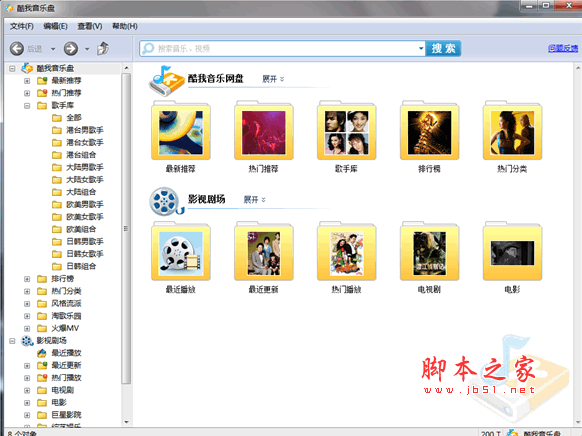Viewport: 582px width, 436px height.
Task: Open the 热门分类 folder thumbnail
Action: pos(512,131)
